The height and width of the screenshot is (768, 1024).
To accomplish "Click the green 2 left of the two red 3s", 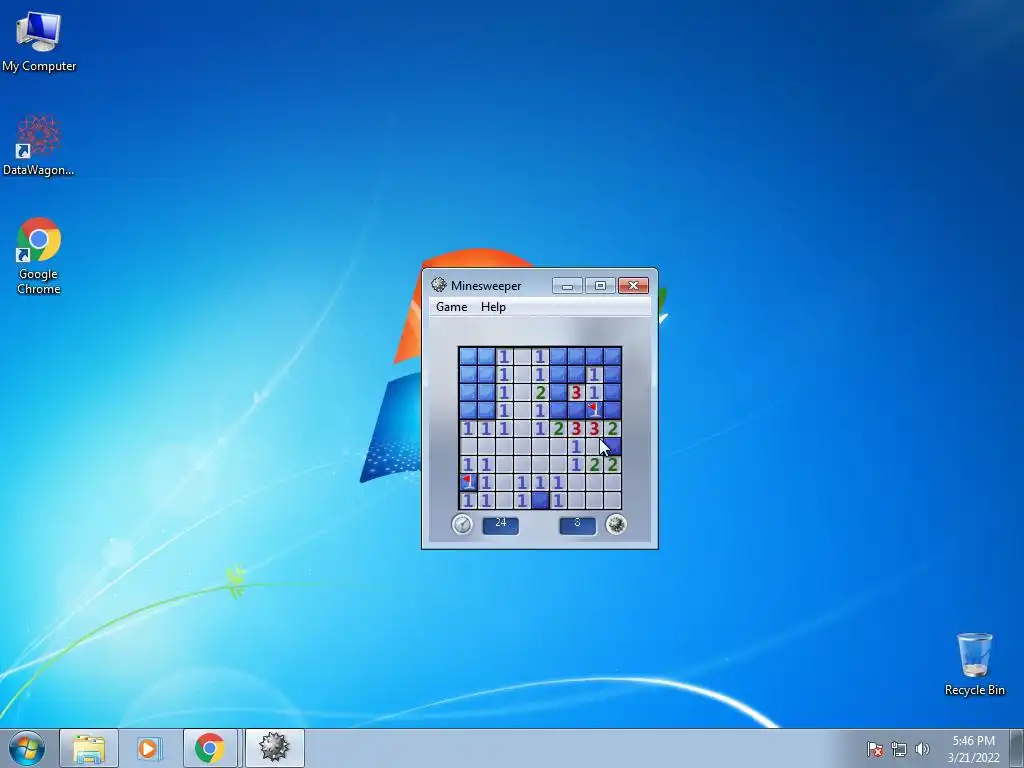I will [x=558, y=428].
